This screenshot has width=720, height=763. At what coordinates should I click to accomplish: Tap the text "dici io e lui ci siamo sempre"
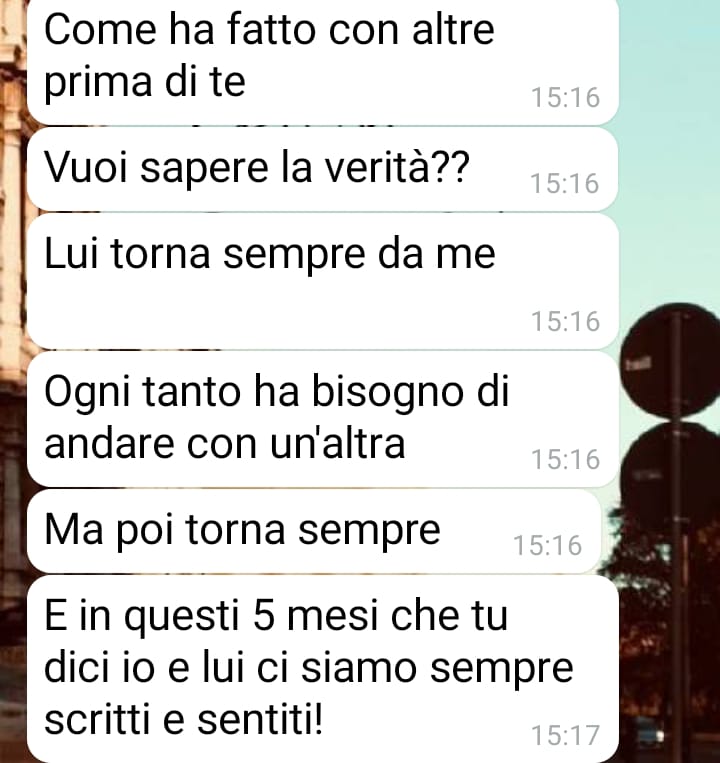click(308, 668)
